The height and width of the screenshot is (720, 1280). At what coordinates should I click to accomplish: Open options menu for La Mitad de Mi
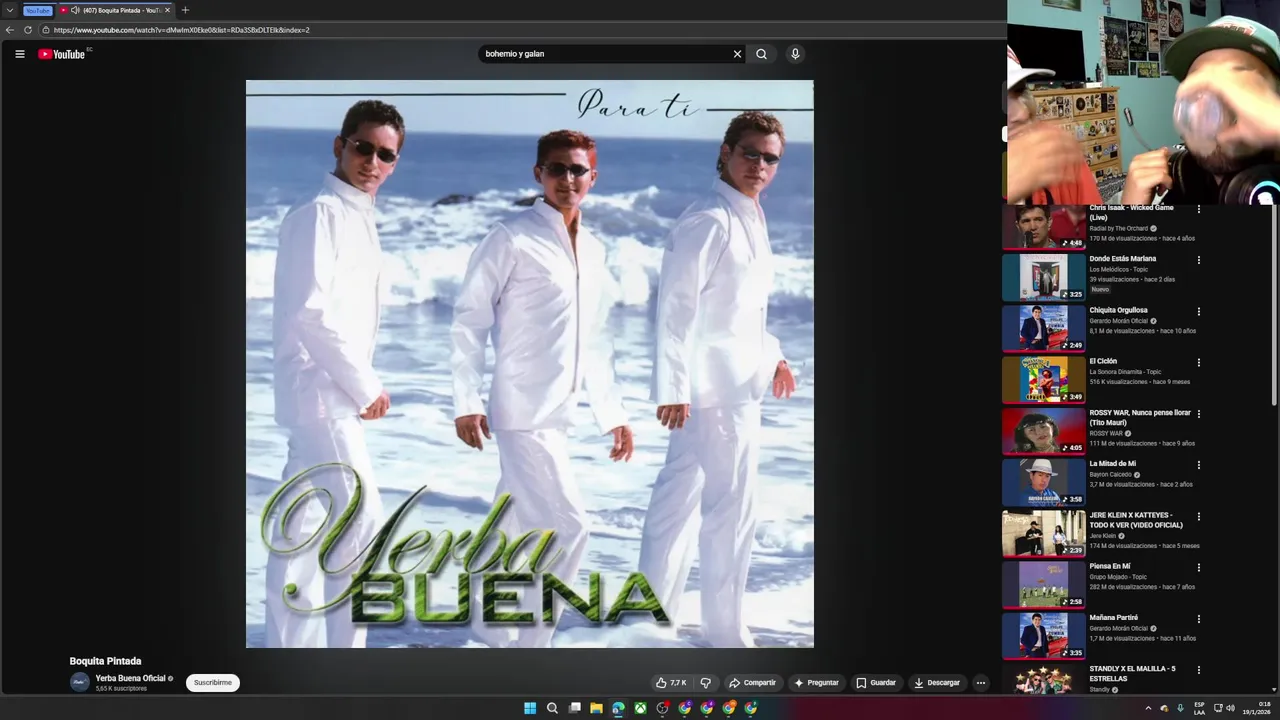coord(1198,465)
